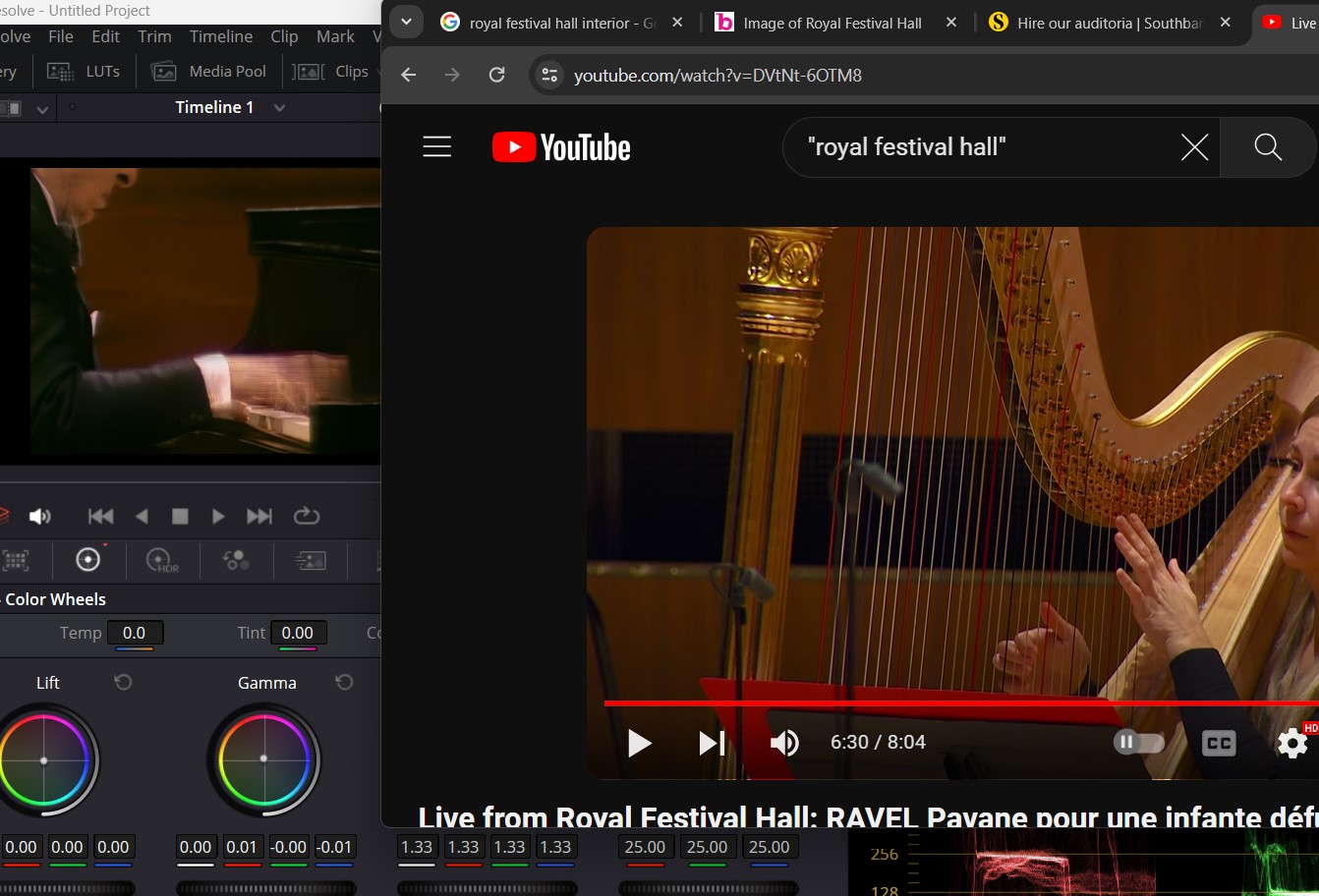Adjust the Lift color wheel center point
This screenshot has height=896, width=1319.
(x=43, y=760)
